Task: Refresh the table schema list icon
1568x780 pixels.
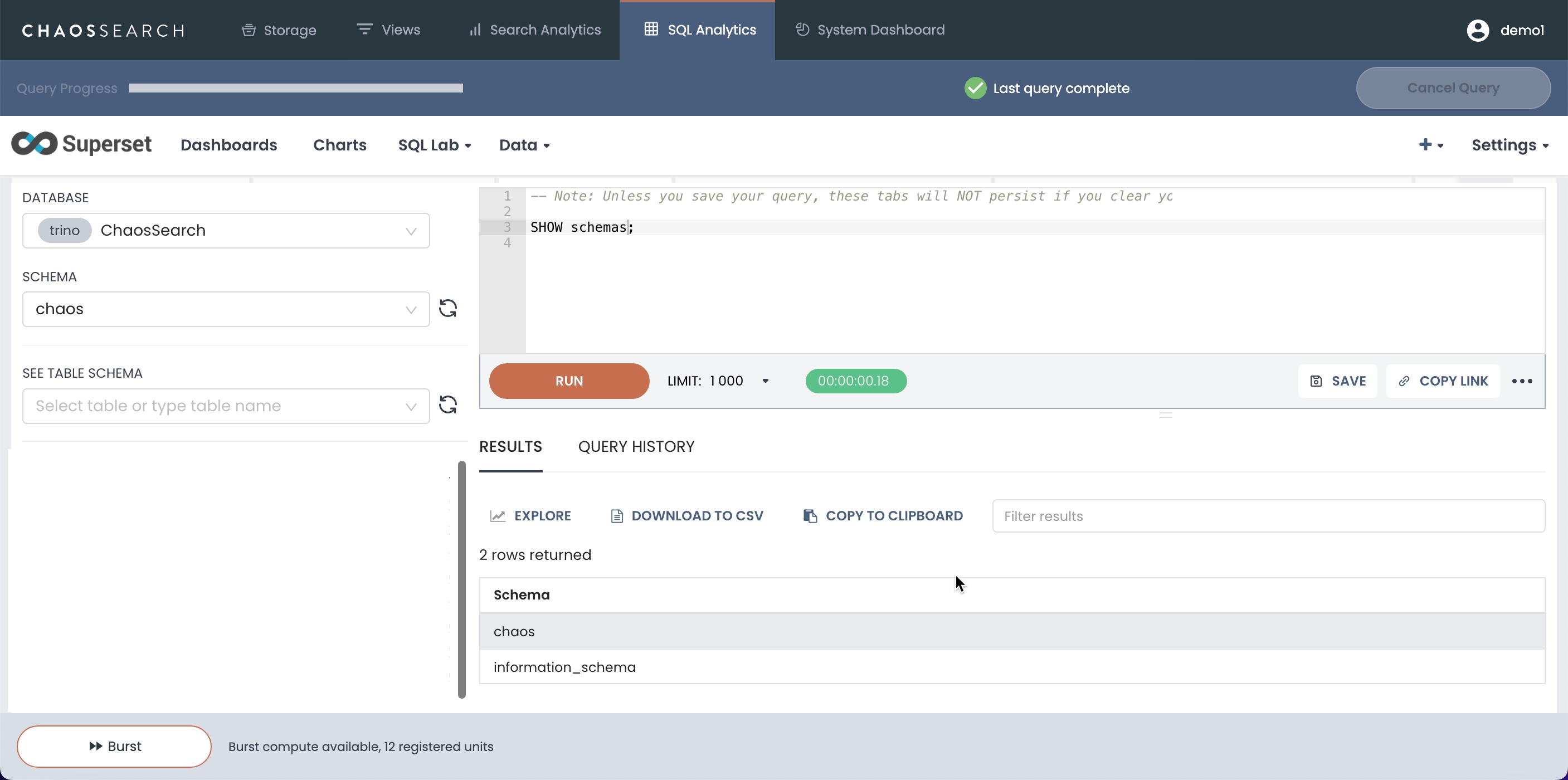Action: [448, 405]
